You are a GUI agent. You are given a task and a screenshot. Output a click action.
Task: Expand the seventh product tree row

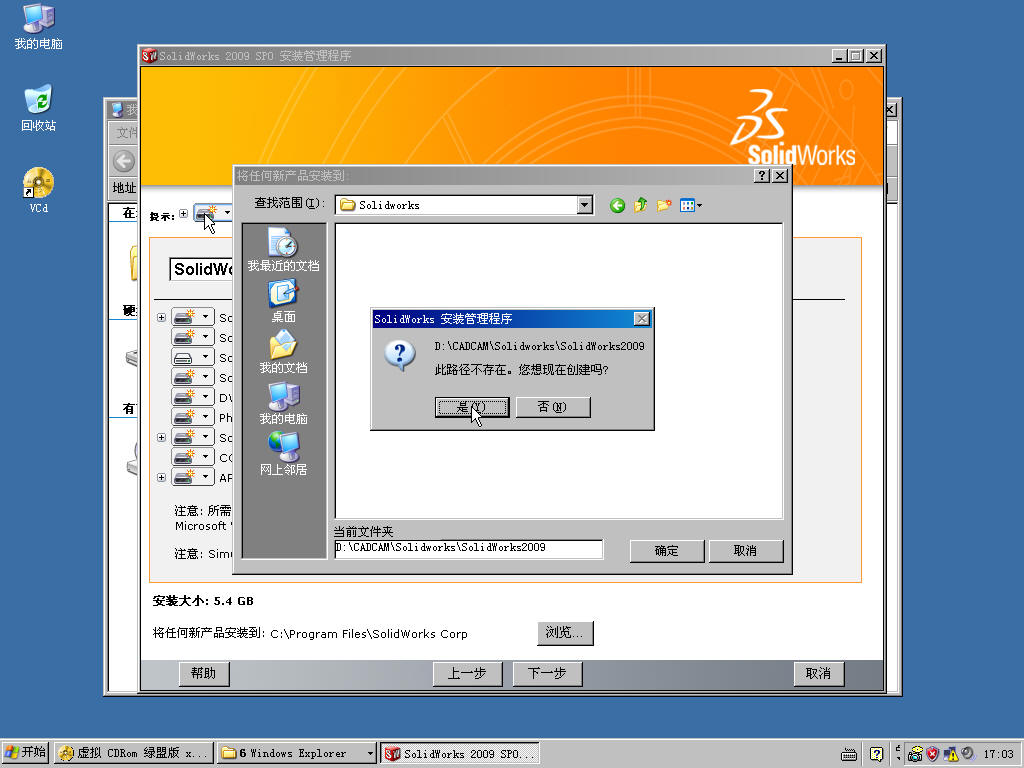(161, 437)
